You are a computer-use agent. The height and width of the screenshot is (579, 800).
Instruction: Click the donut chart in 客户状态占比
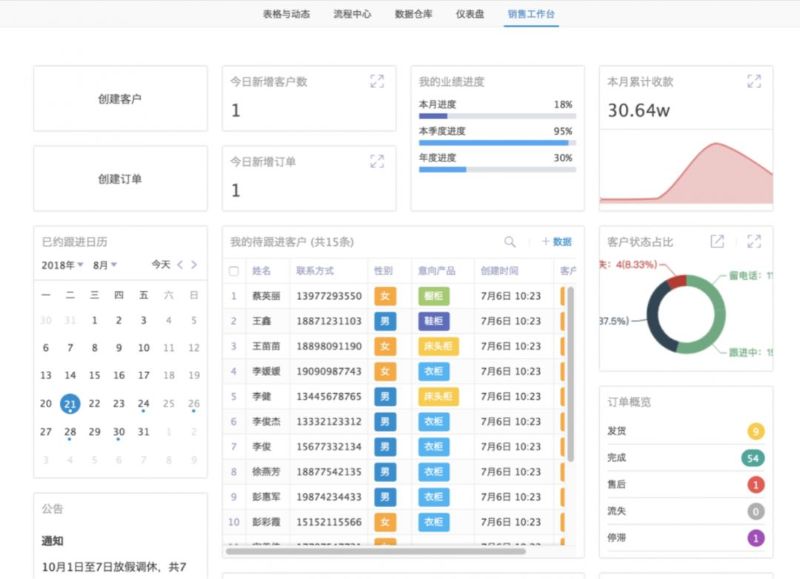click(x=686, y=314)
